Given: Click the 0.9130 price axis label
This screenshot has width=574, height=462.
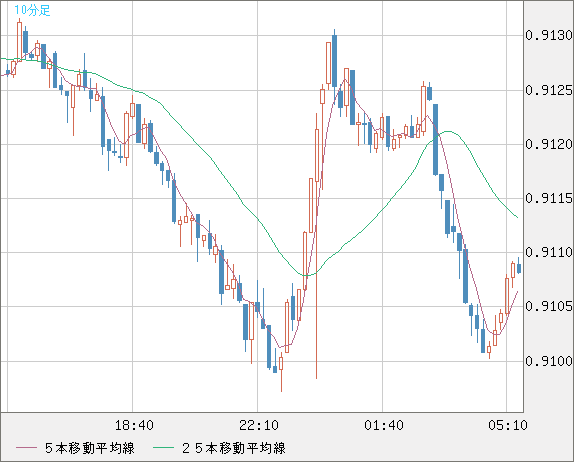Looking at the screenshot, I should (x=549, y=36).
